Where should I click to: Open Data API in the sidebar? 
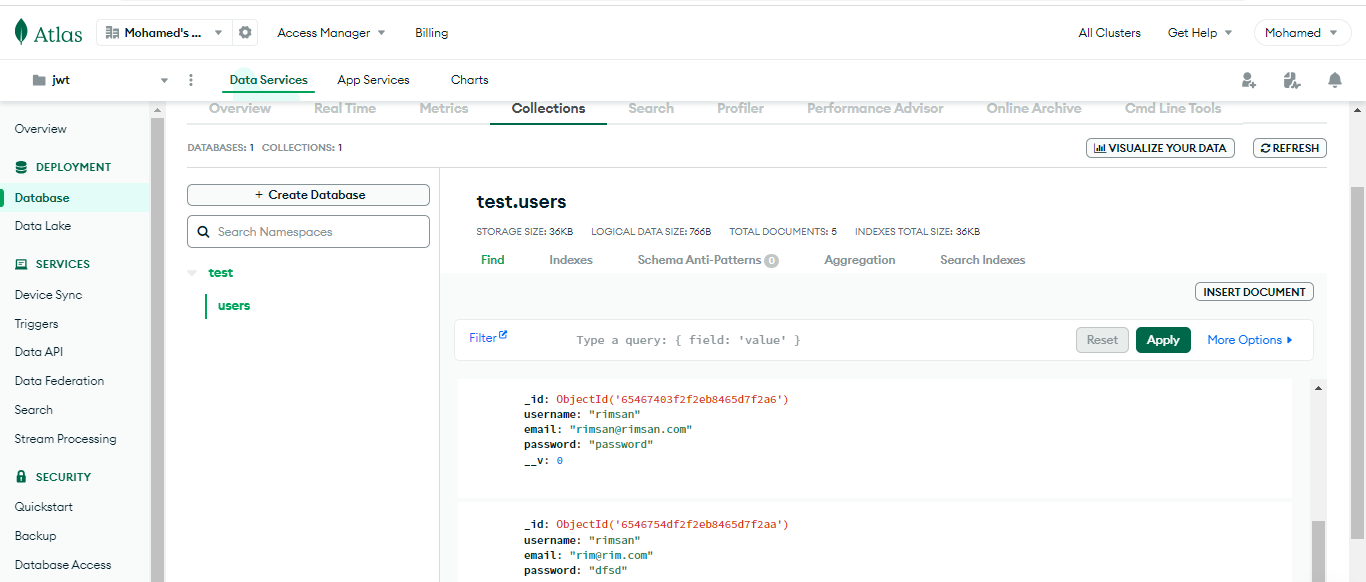[39, 352]
